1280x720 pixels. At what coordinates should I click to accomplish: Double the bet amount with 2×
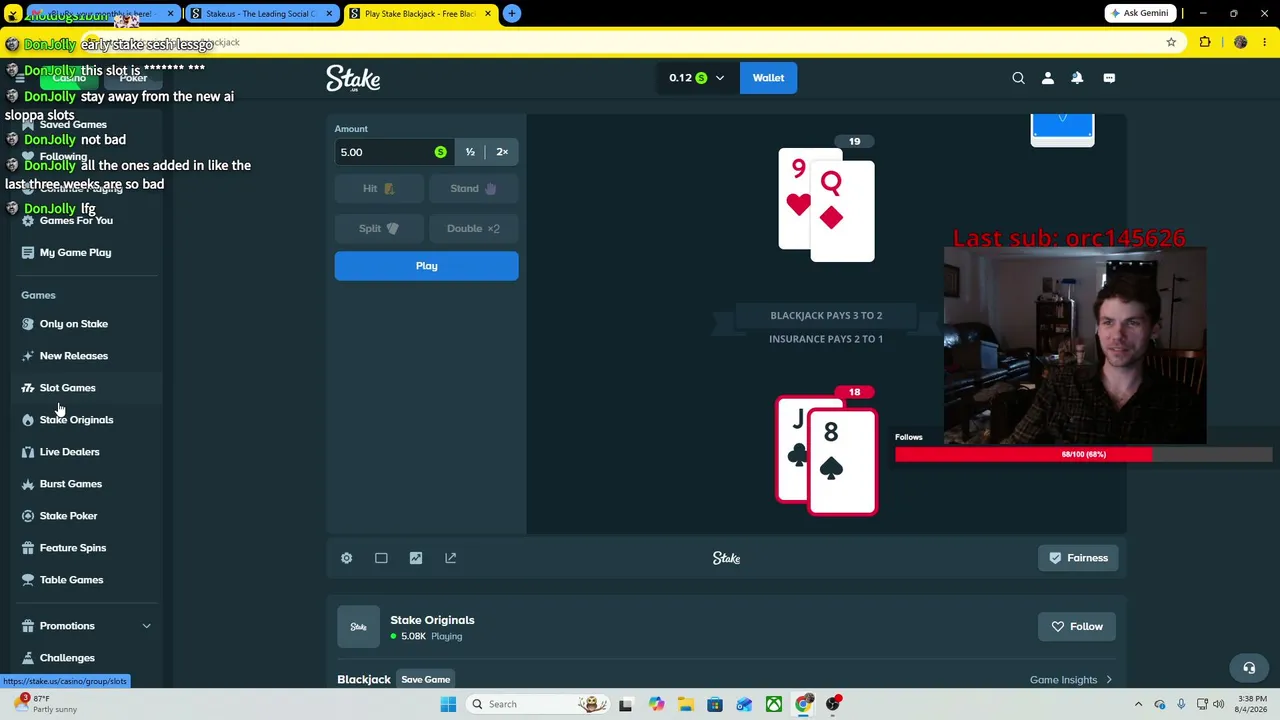point(502,152)
